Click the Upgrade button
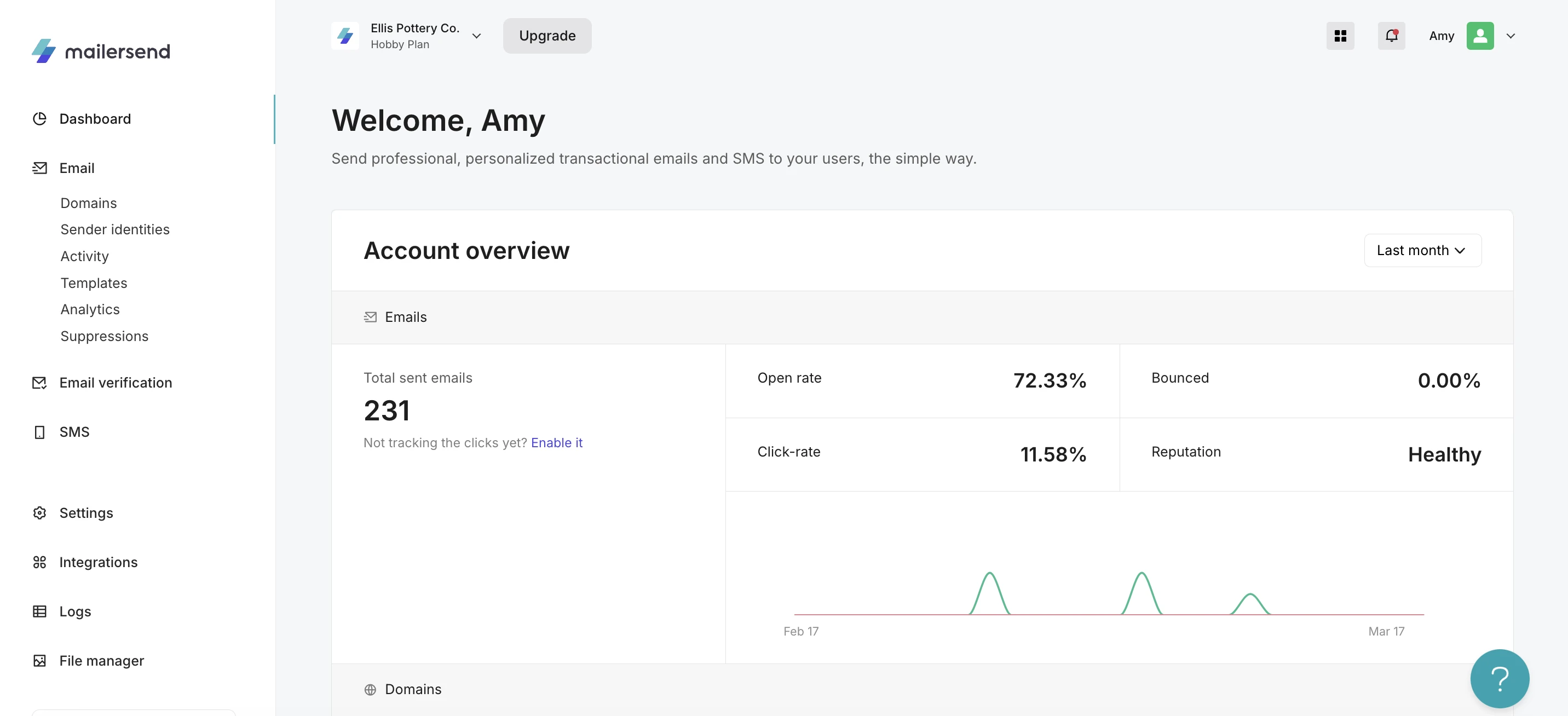Viewport: 1568px width, 716px height. (x=546, y=36)
